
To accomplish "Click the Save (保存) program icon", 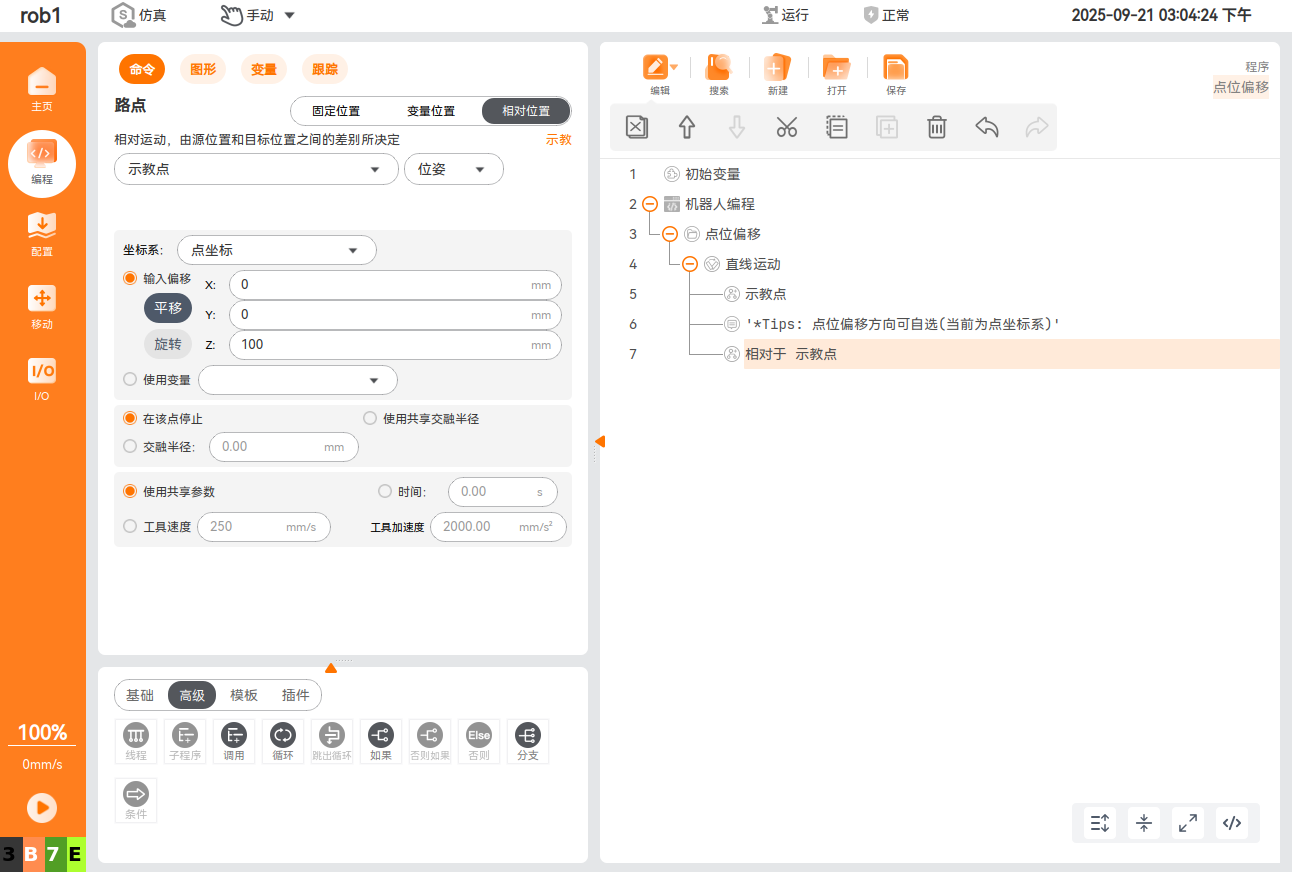I will pos(895,74).
